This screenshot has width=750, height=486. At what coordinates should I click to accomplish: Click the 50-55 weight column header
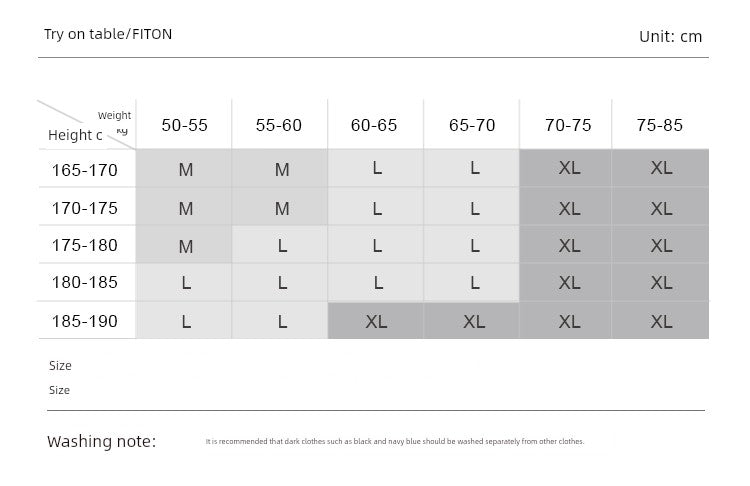[x=184, y=126]
